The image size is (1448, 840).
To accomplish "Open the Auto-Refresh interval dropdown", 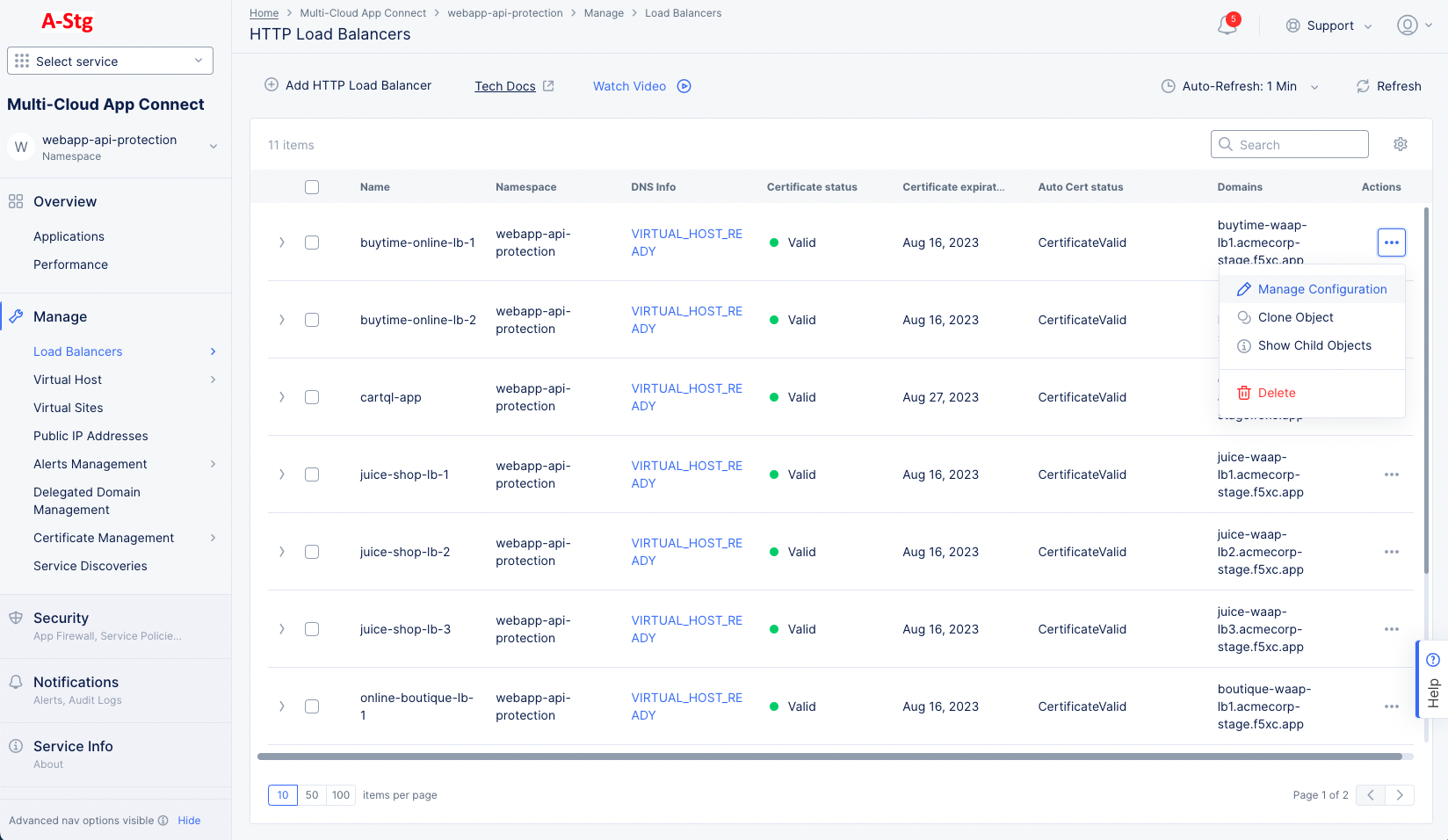I will pos(1314,86).
